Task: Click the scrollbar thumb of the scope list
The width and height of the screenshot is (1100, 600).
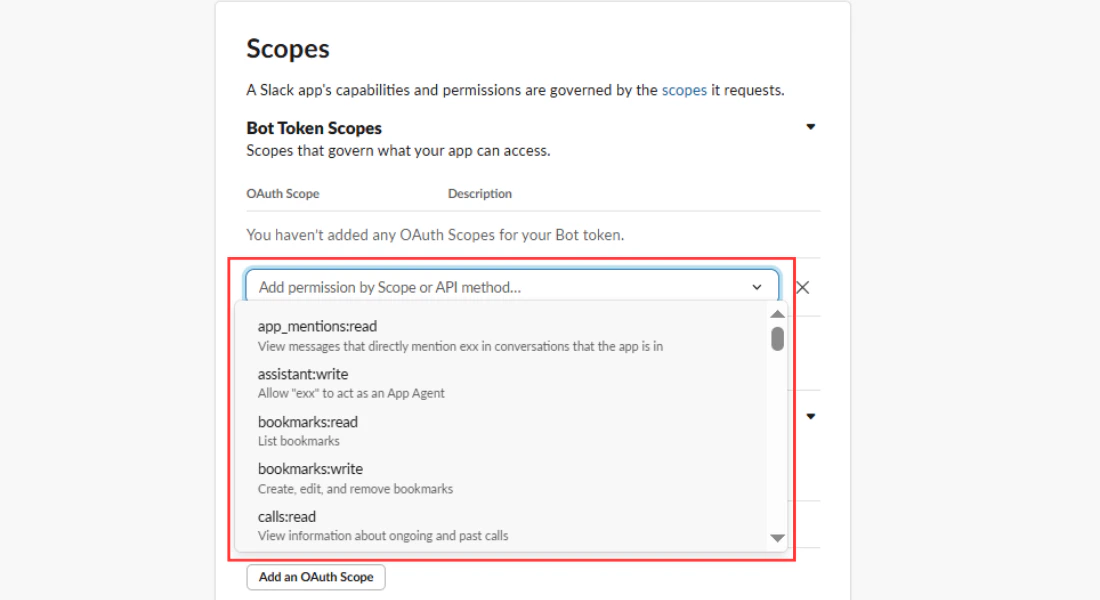Action: [x=777, y=340]
